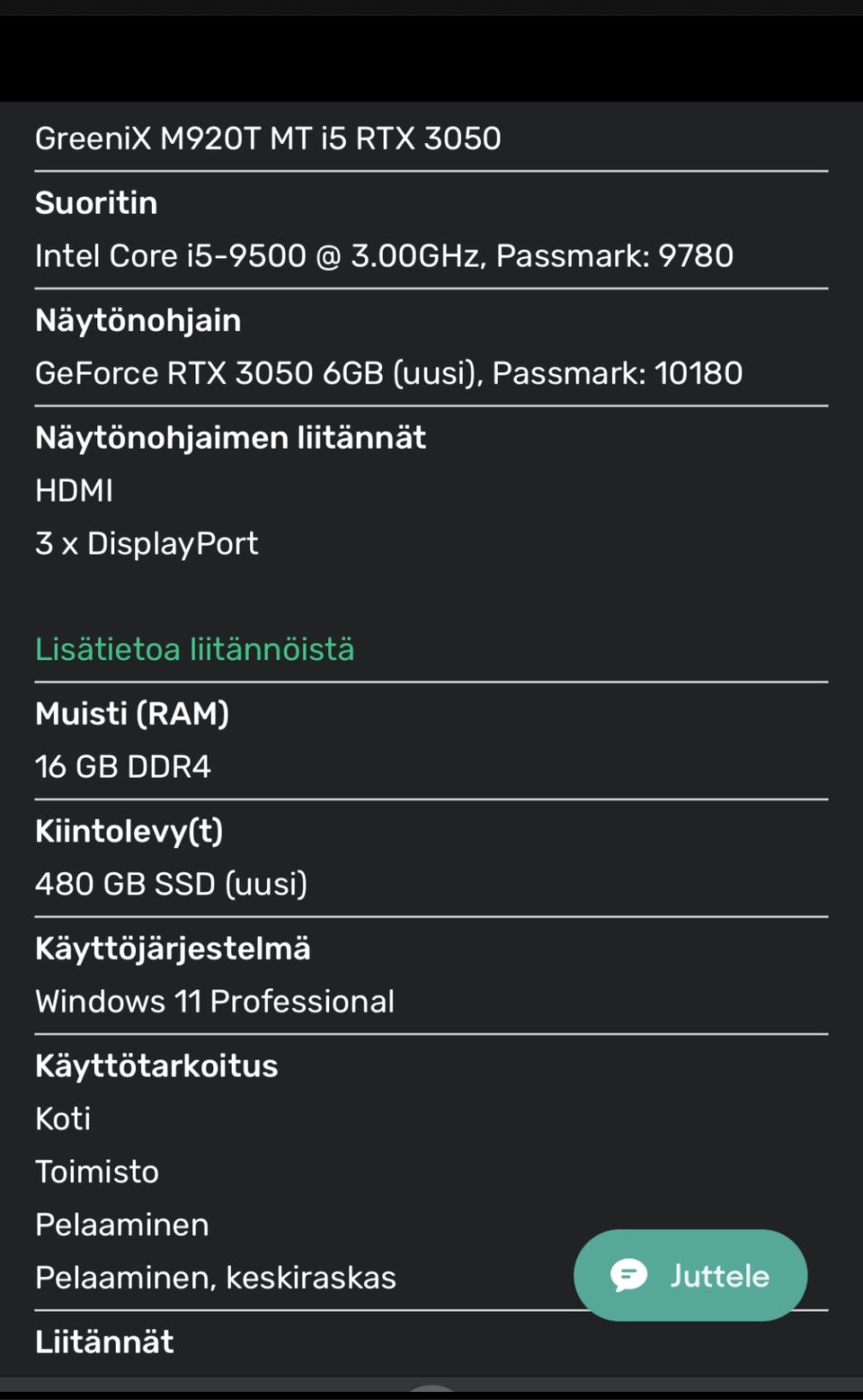Open the Juttele chat button
This screenshot has width=863, height=1400.
pyautogui.click(x=690, y=1275)
